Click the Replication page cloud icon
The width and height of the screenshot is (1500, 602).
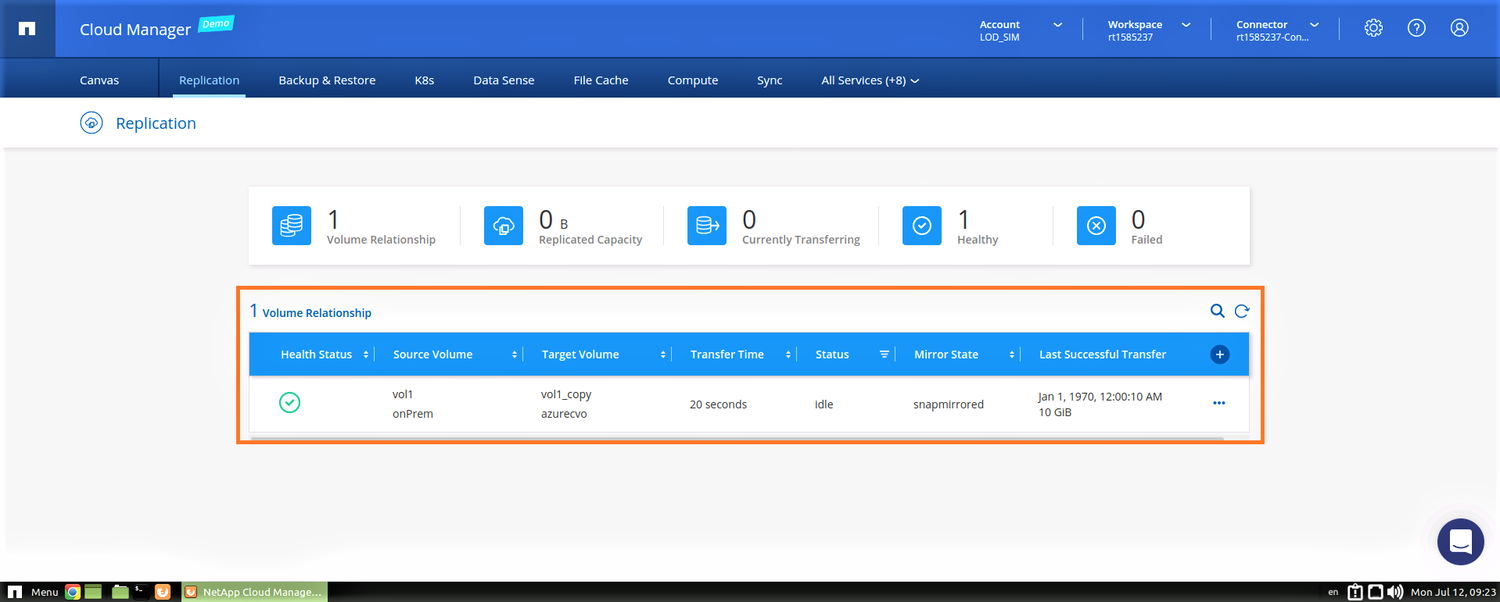coord(91,123)
